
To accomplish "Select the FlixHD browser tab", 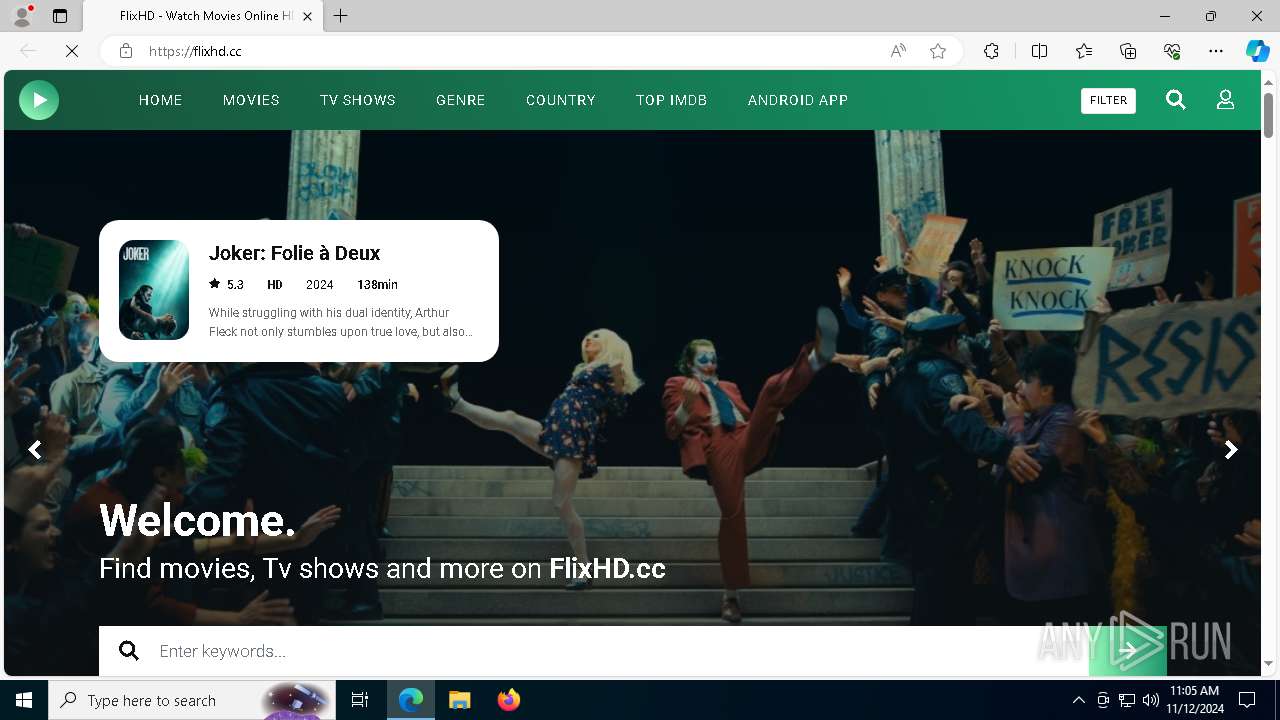I will coord(203,16).
